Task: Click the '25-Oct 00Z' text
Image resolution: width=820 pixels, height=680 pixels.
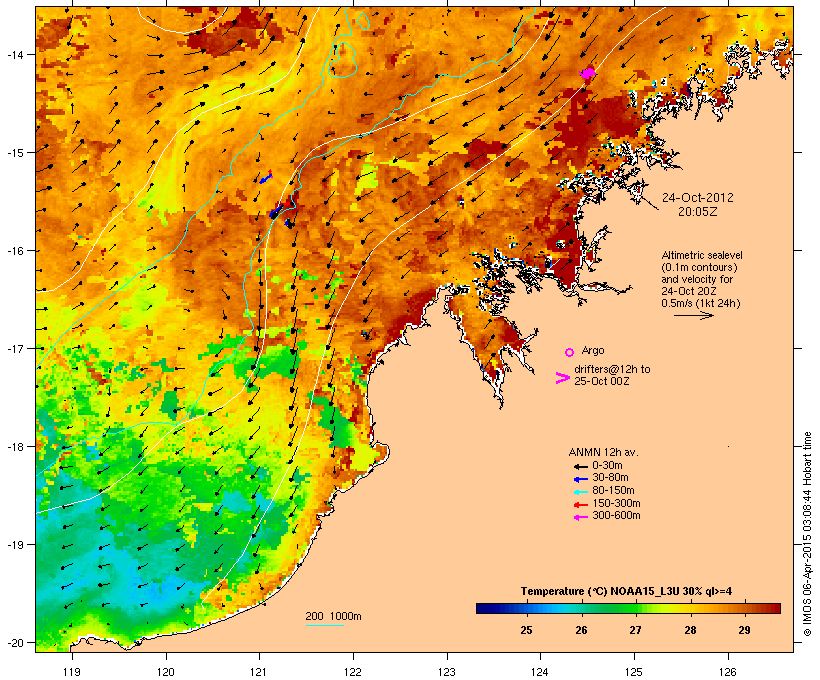Action: click(x=601, y=381)
